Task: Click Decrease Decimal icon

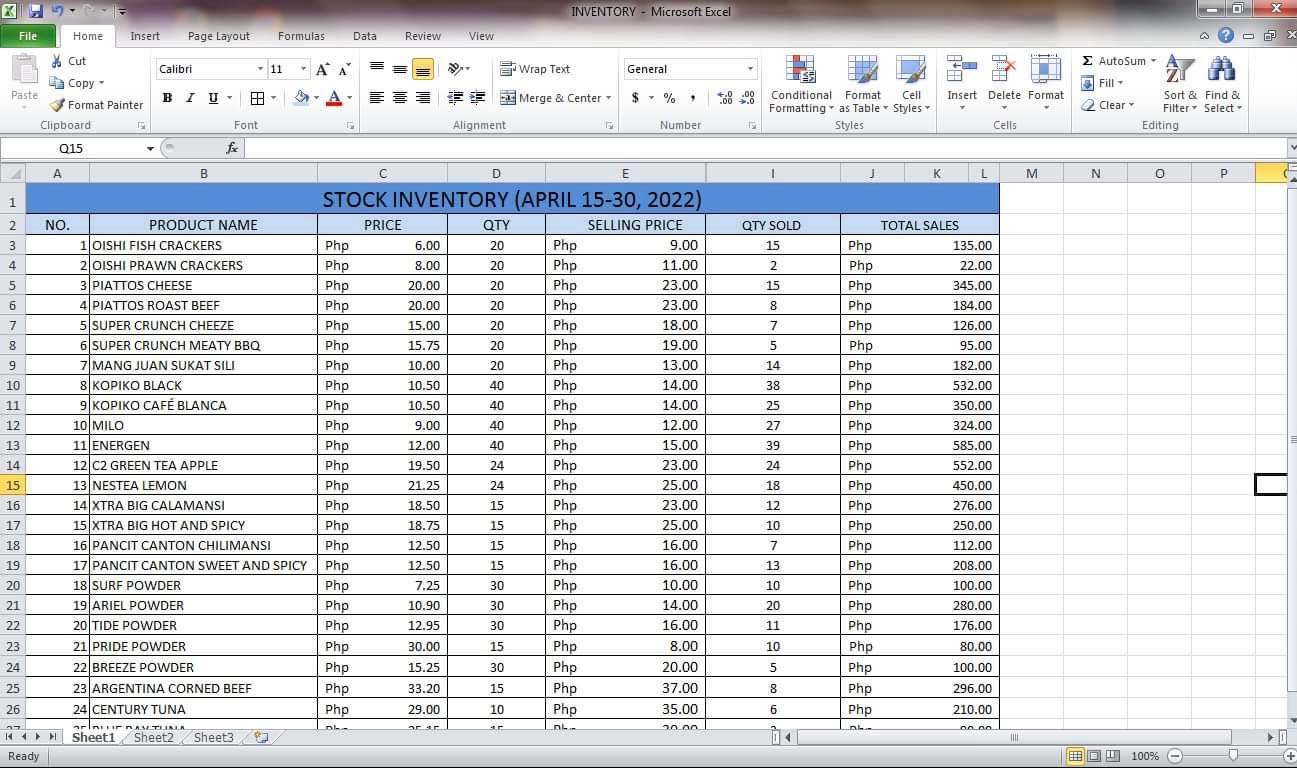Action: [747, 98]
